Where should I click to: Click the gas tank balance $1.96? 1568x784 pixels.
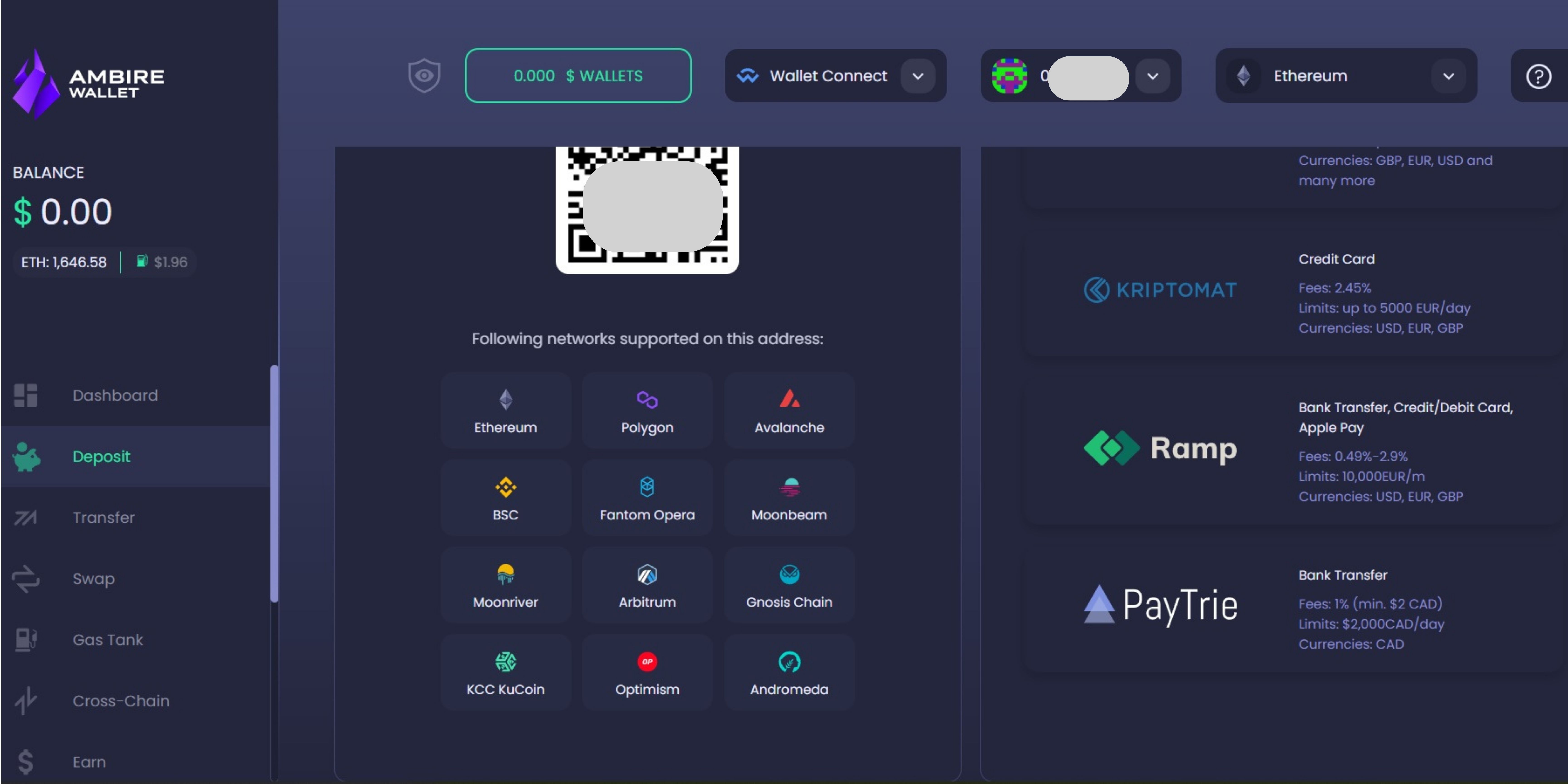[162, 262]
